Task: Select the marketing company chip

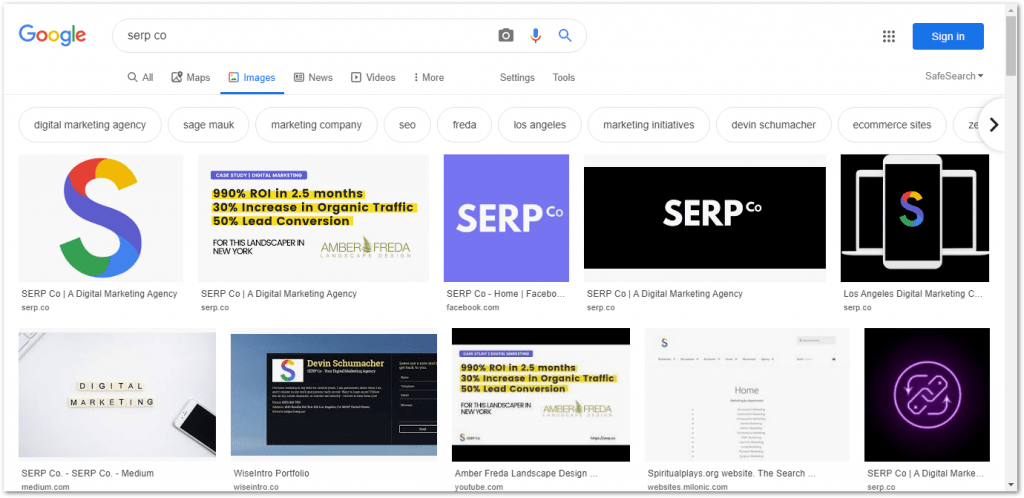Action: pos(316,125)
